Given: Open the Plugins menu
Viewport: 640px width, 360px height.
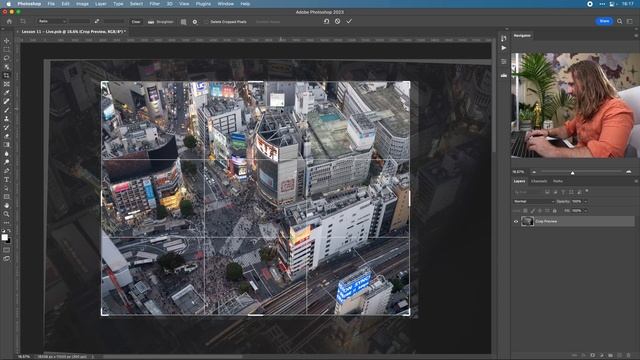Looking at the screenshot, I should (203, 4).
